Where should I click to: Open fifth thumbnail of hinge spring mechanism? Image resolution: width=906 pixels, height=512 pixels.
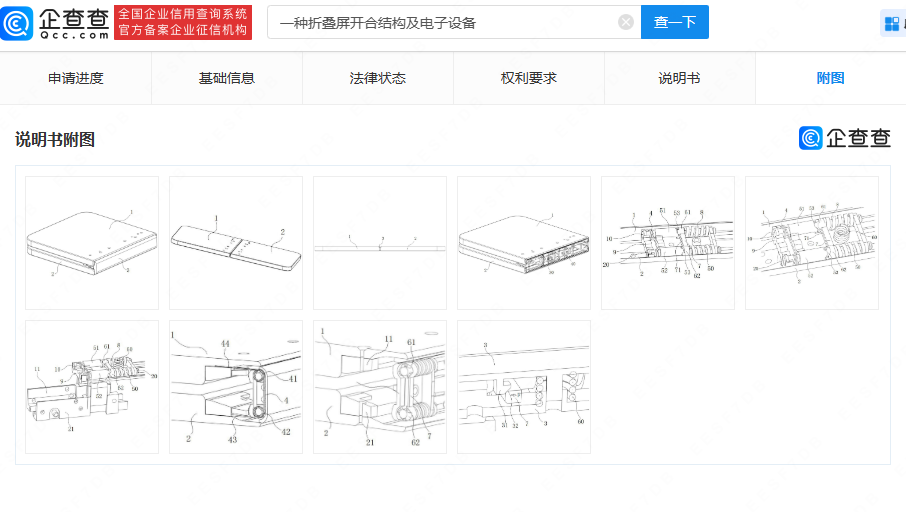(x=668, y=243)
